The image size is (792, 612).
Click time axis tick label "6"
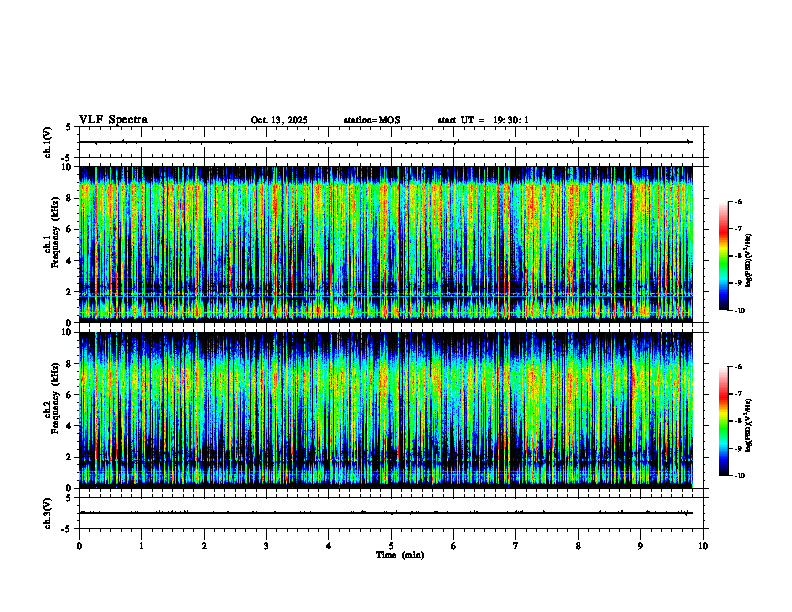(x=454, y=546)
